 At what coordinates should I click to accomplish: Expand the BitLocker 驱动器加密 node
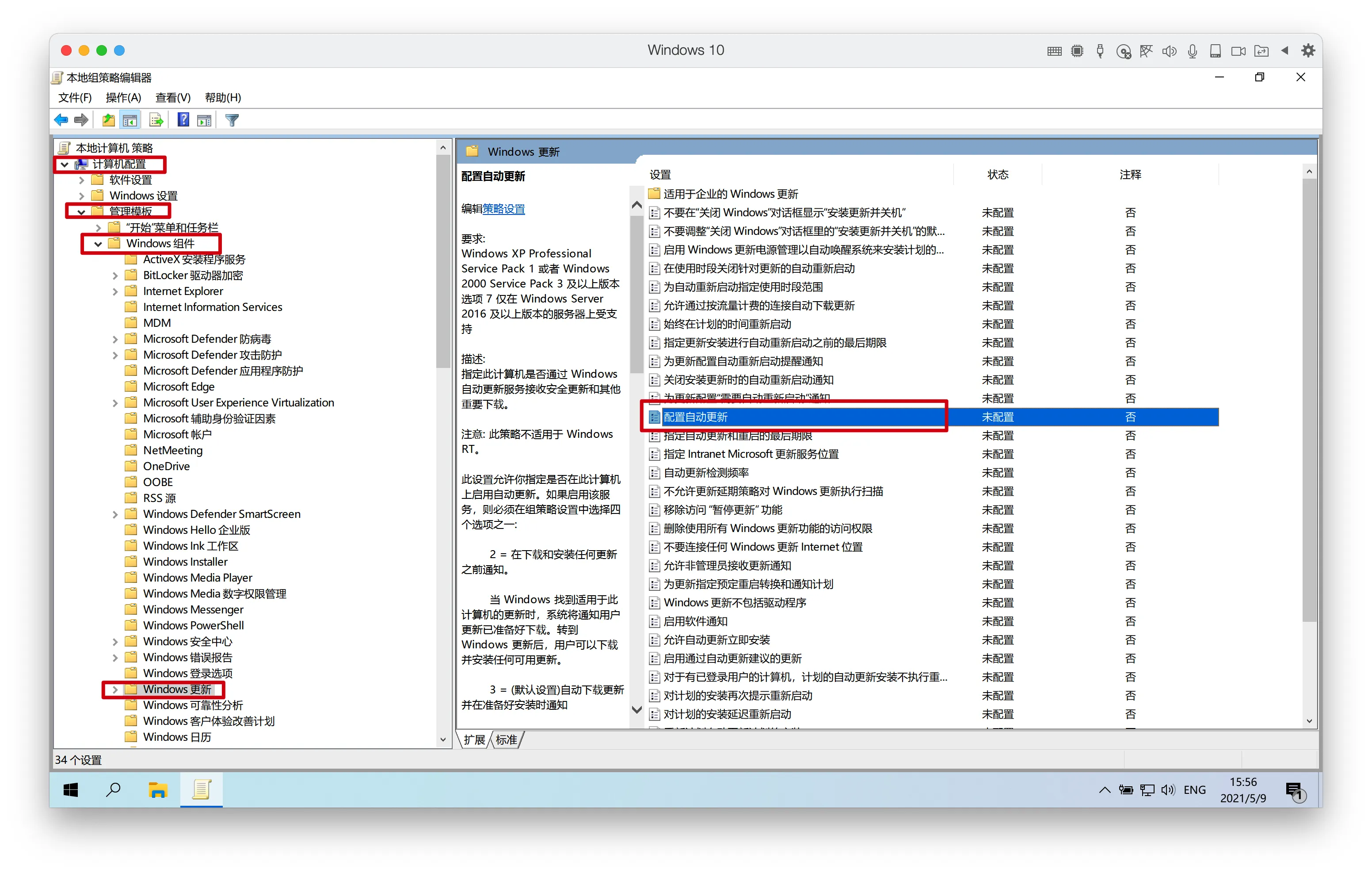(115, 276)
